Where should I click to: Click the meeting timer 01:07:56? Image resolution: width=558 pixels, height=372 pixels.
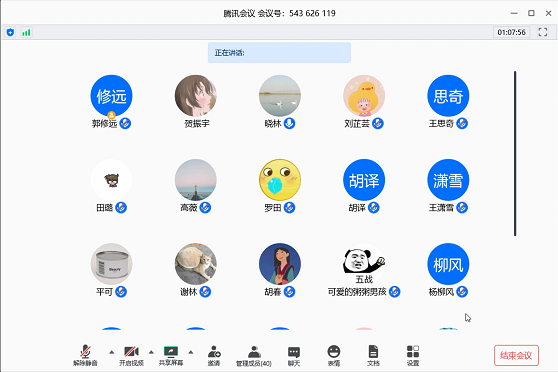coord(511,32)
